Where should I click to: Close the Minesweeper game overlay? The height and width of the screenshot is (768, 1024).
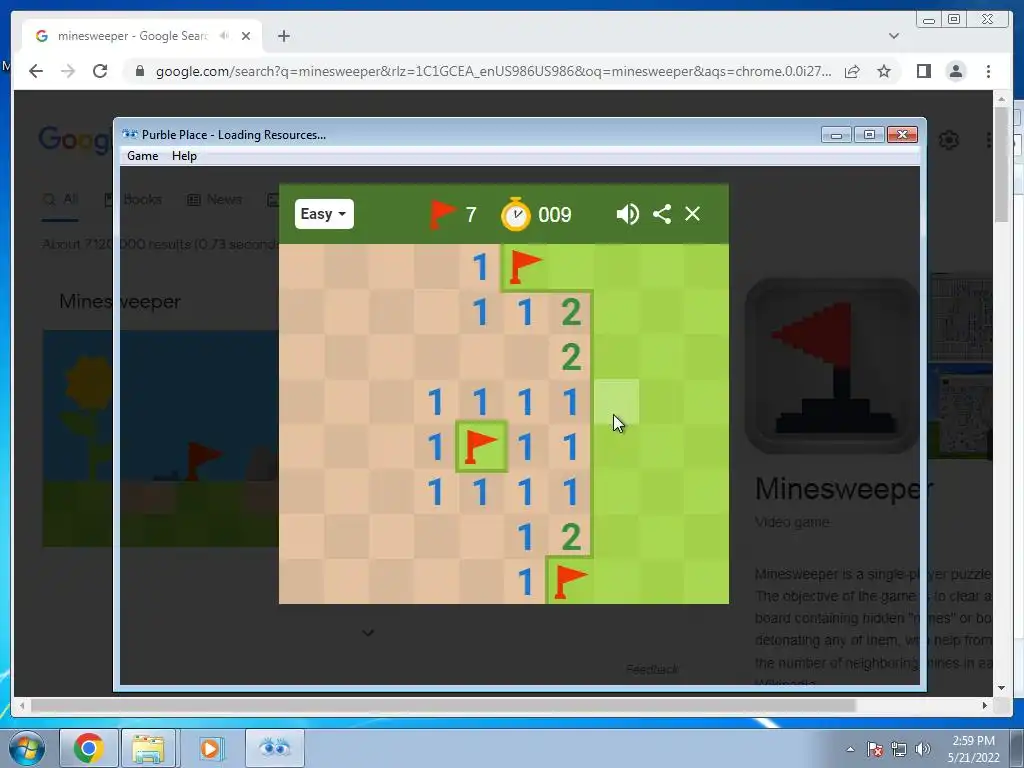point(692,214)
